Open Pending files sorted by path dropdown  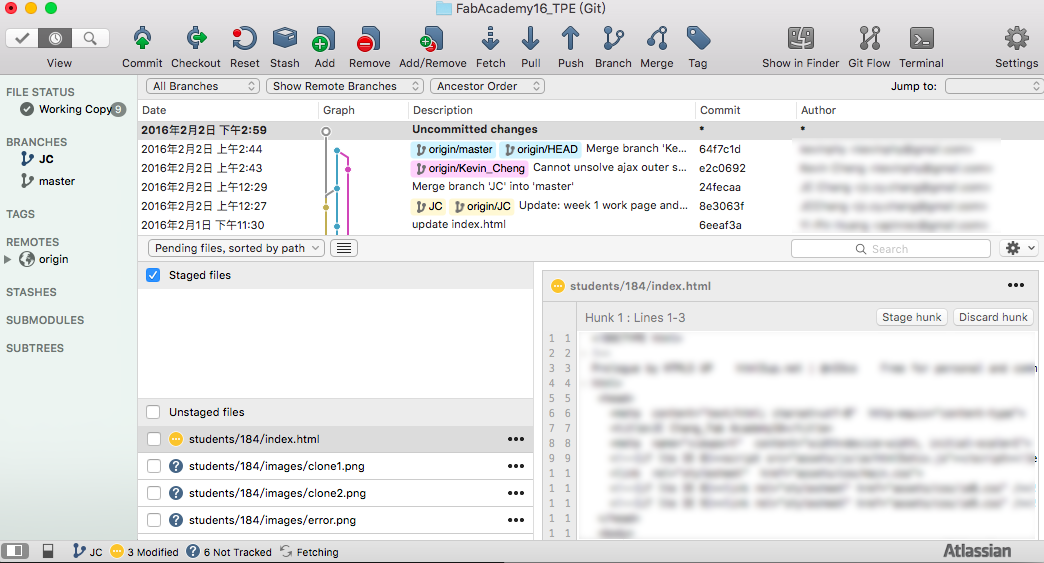tap(236, 248)
